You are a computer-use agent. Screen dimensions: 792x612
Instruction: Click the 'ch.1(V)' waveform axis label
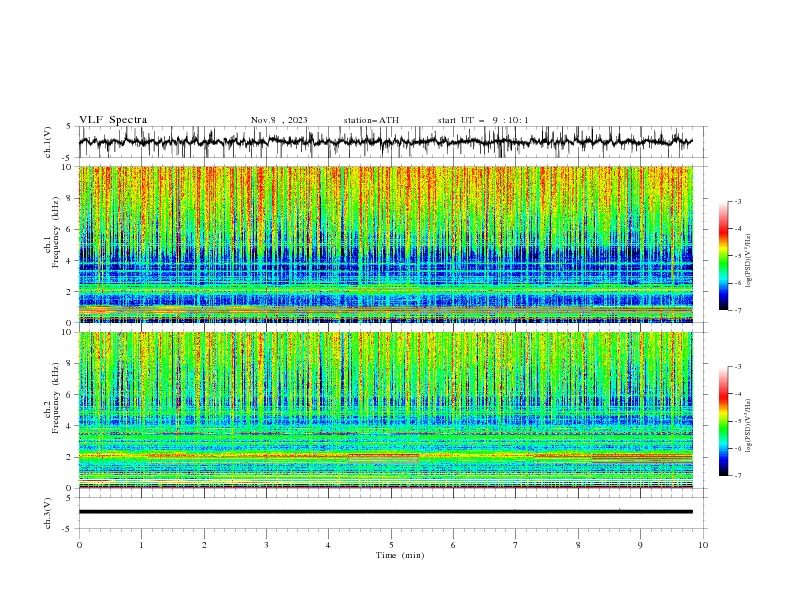tap(48, 142)
